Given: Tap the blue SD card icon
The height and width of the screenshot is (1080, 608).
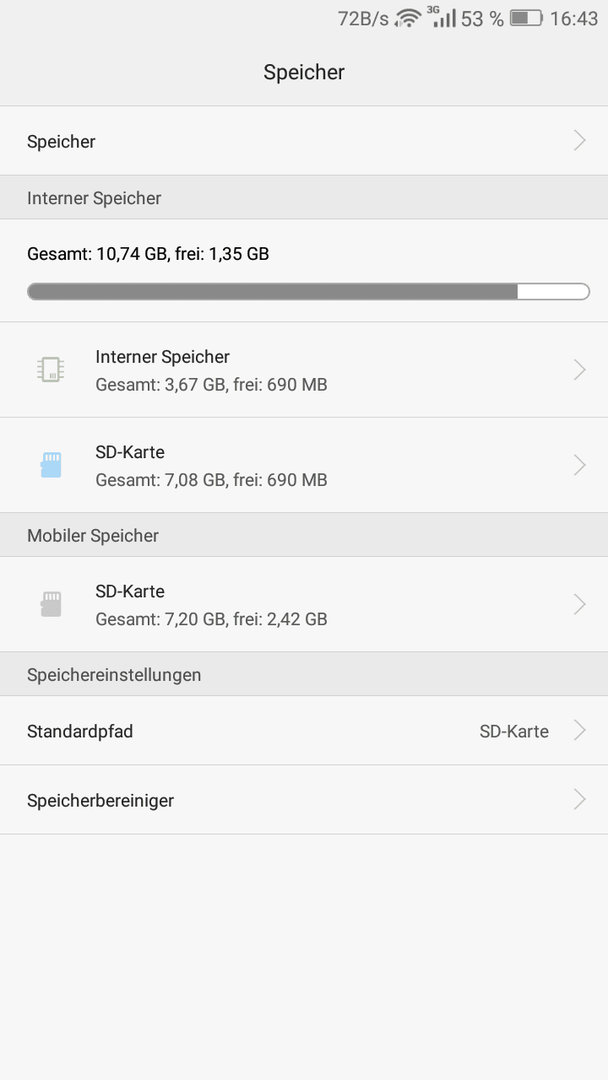Looking at the screenshot, I should point(51,465).
